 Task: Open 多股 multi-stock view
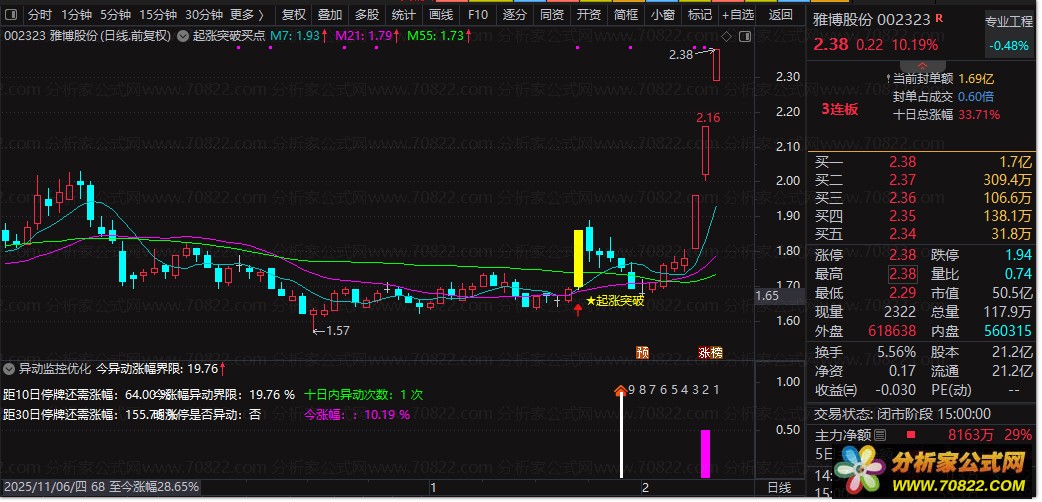click(x=367, y=15)
